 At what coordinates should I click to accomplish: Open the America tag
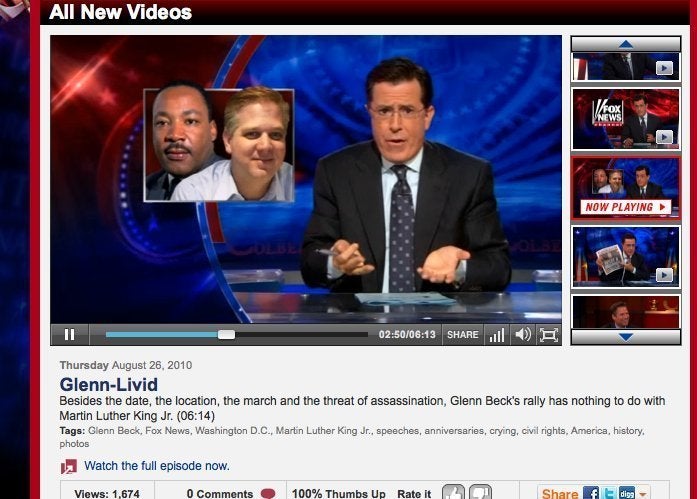click(x=589, y=431)
